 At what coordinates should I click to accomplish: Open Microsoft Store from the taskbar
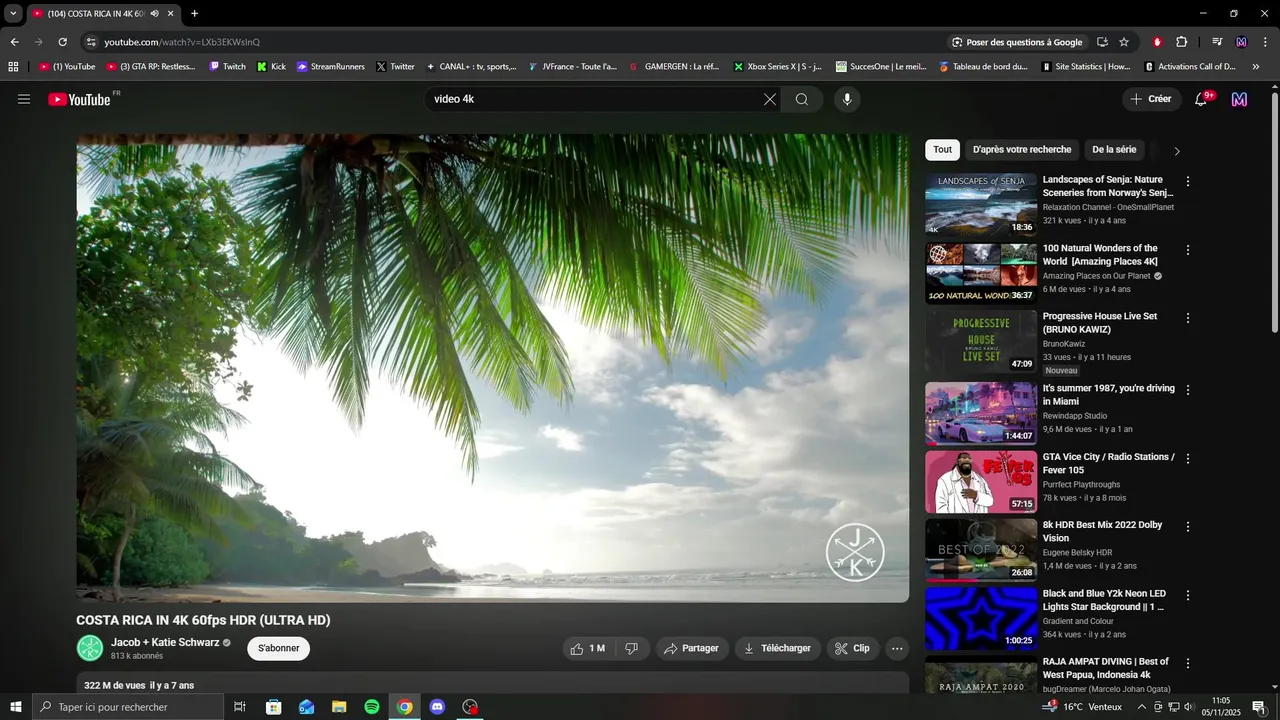(x=273, y=707)
